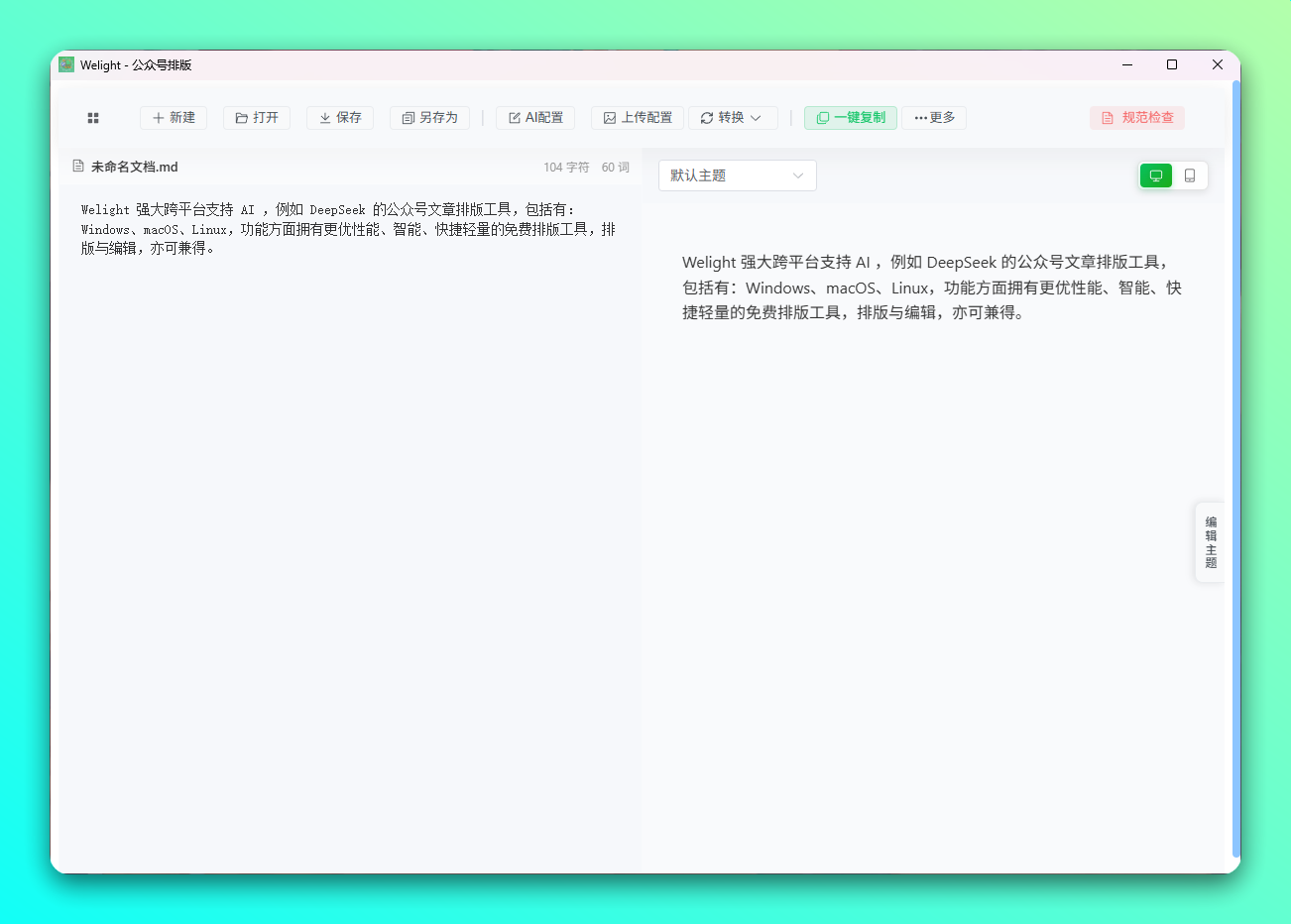Screen dimensions: 1291x924
Task: Copy everything with the 一键复制 button
Action: coord(851,118)
